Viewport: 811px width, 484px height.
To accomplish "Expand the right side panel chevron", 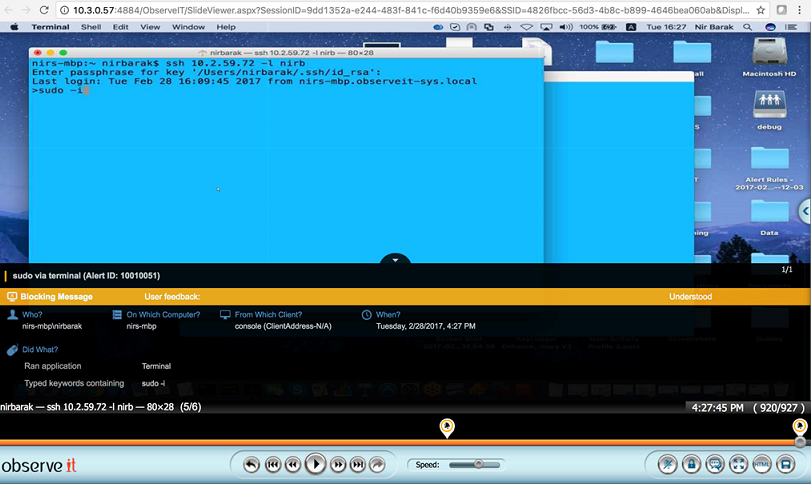I will (804, 213).
